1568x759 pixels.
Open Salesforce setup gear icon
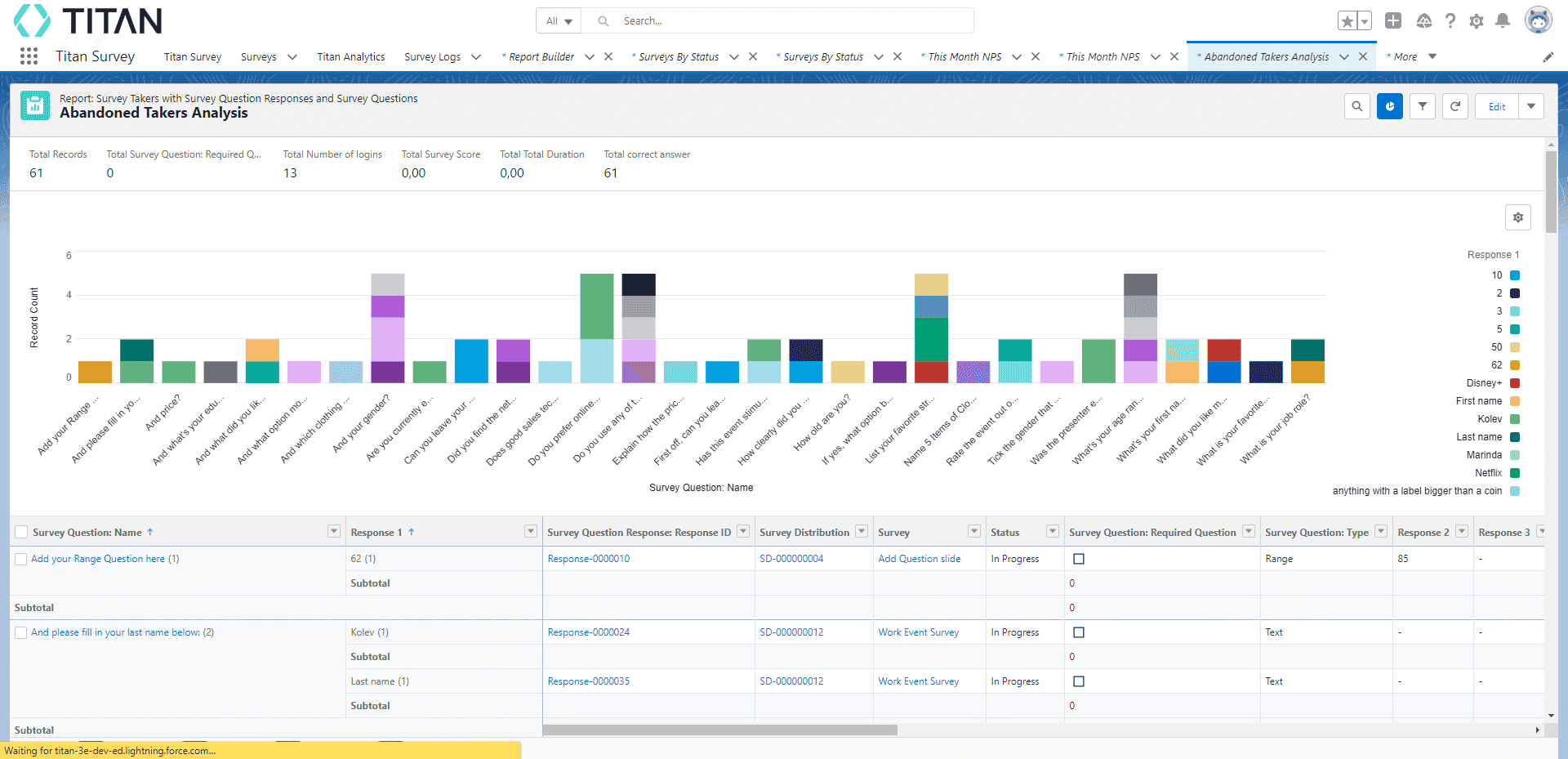click(1476, 21)
